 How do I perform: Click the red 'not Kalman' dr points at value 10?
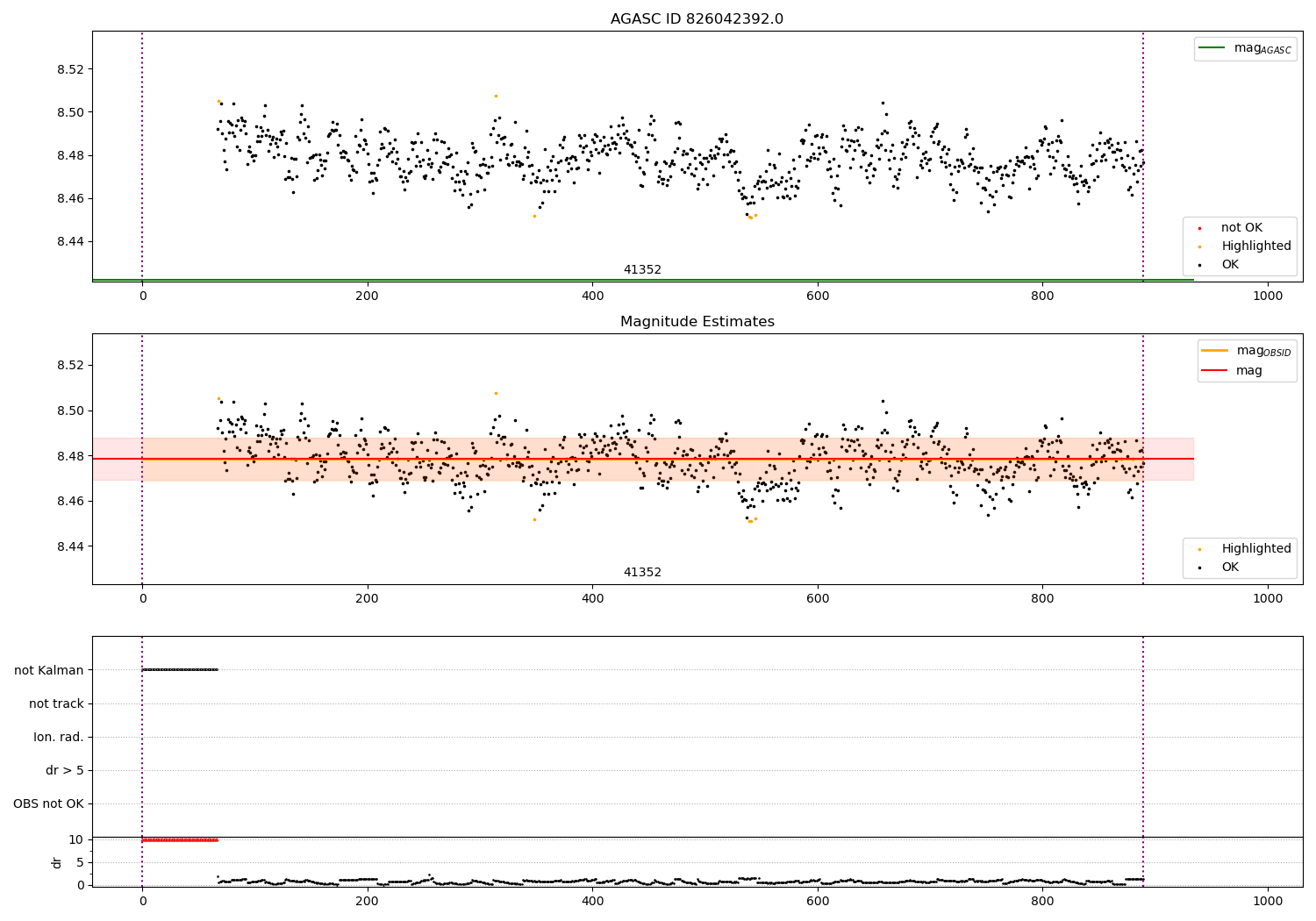tap(180, 840)
